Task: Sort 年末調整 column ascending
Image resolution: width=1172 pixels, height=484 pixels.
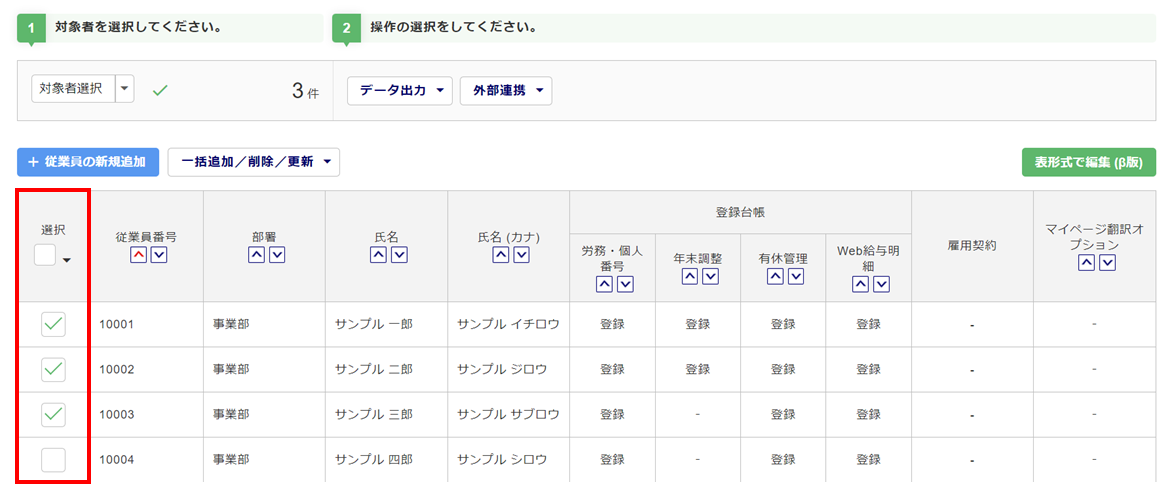Action: (689, 277)
